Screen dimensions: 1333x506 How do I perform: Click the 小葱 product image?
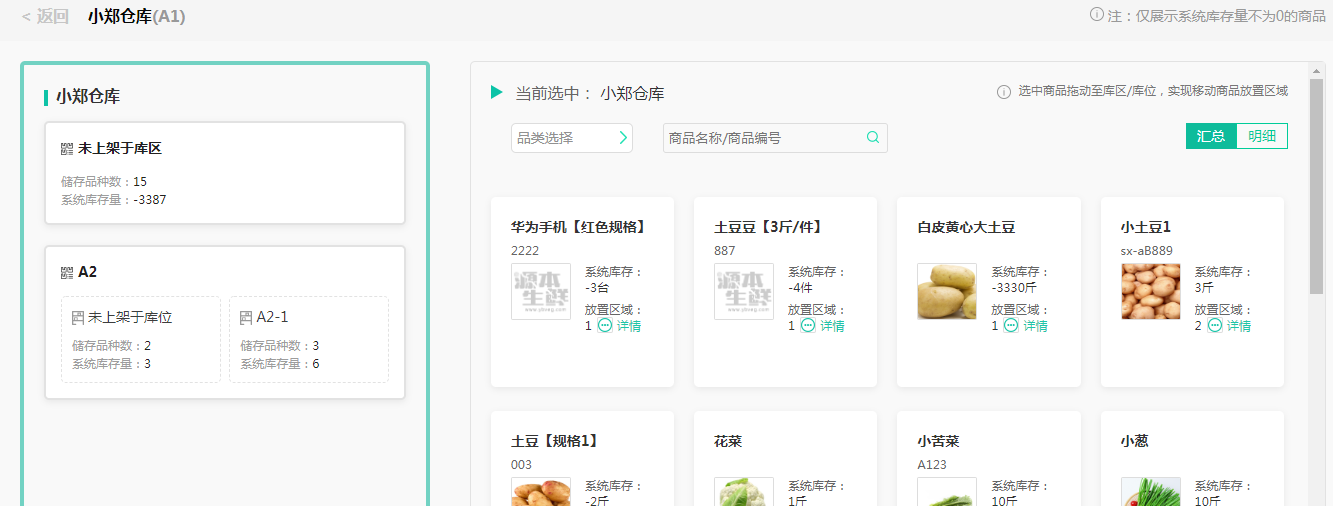click(1151, 492)
